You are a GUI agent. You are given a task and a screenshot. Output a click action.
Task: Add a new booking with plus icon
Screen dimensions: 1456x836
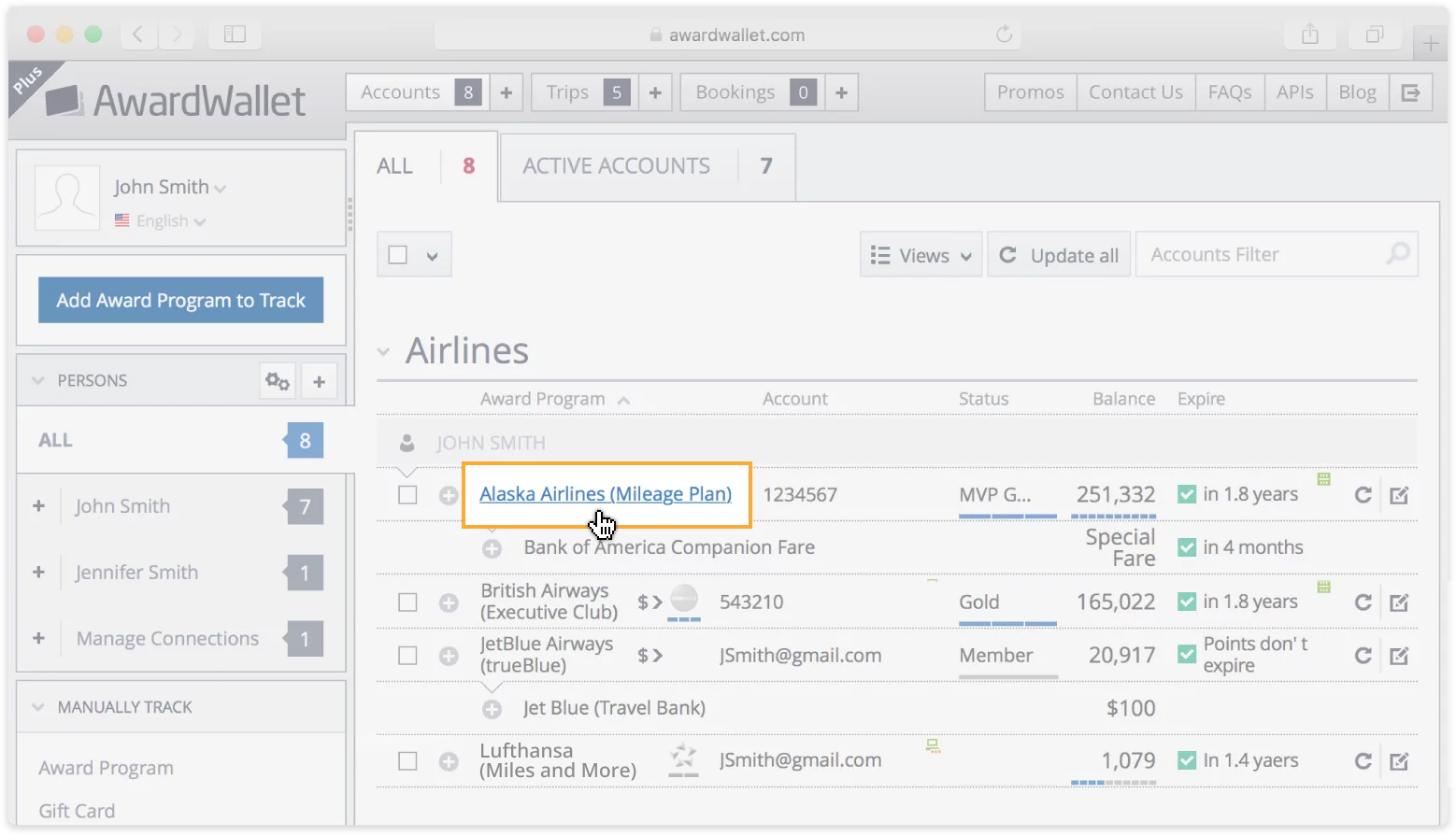point(842,92)
